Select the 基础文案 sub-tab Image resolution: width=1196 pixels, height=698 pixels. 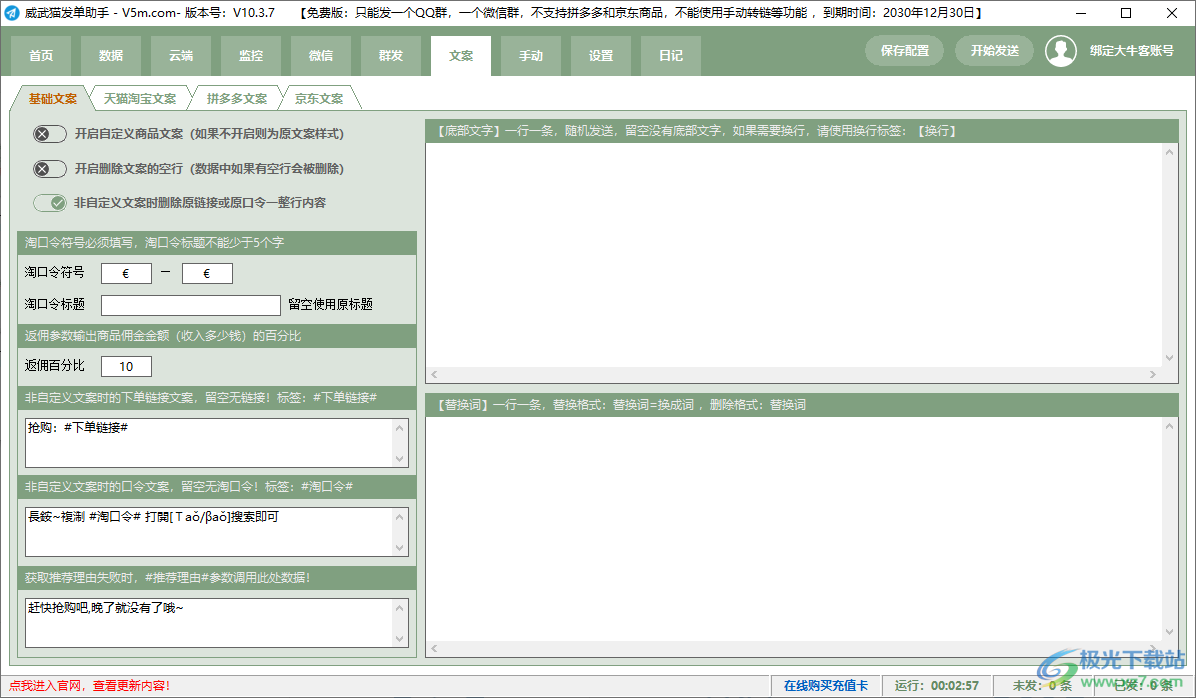(53, 98)
